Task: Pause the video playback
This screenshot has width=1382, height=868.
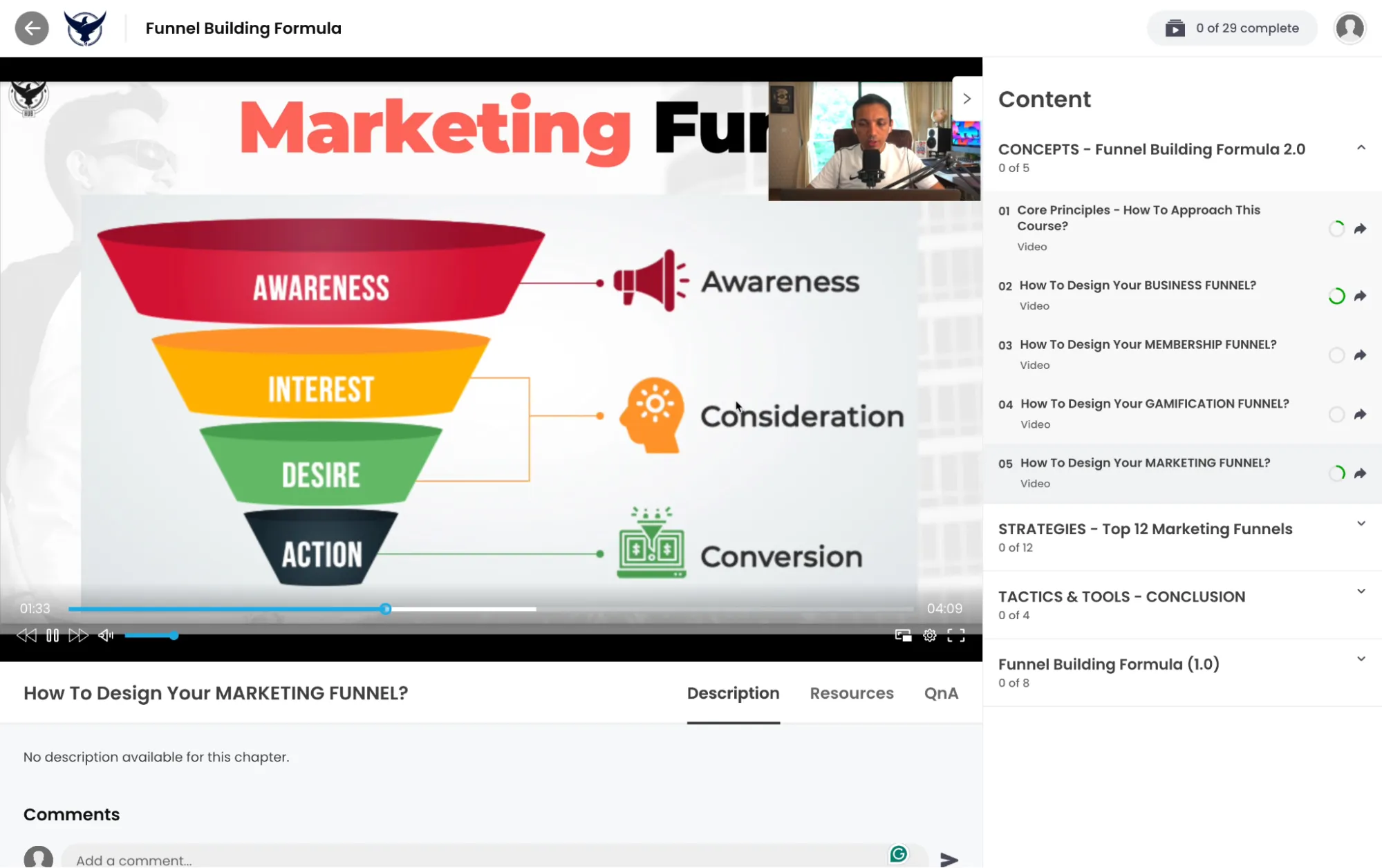Action: click(53, 635)
